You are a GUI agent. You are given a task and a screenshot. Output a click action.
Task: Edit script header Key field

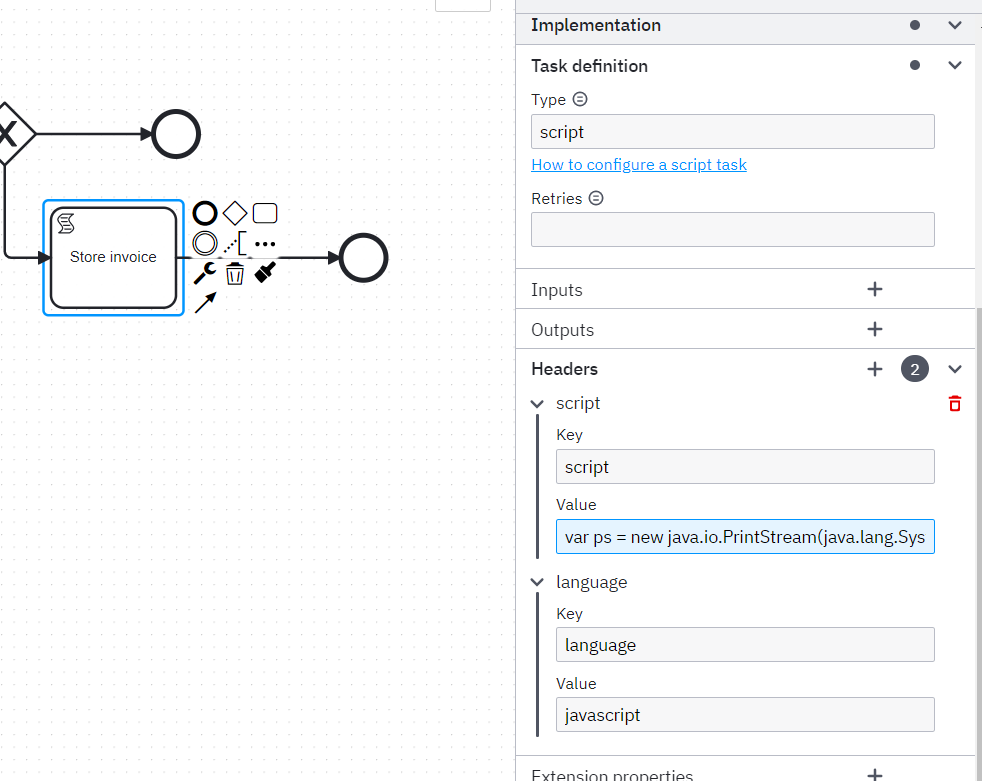coord(745,467)
